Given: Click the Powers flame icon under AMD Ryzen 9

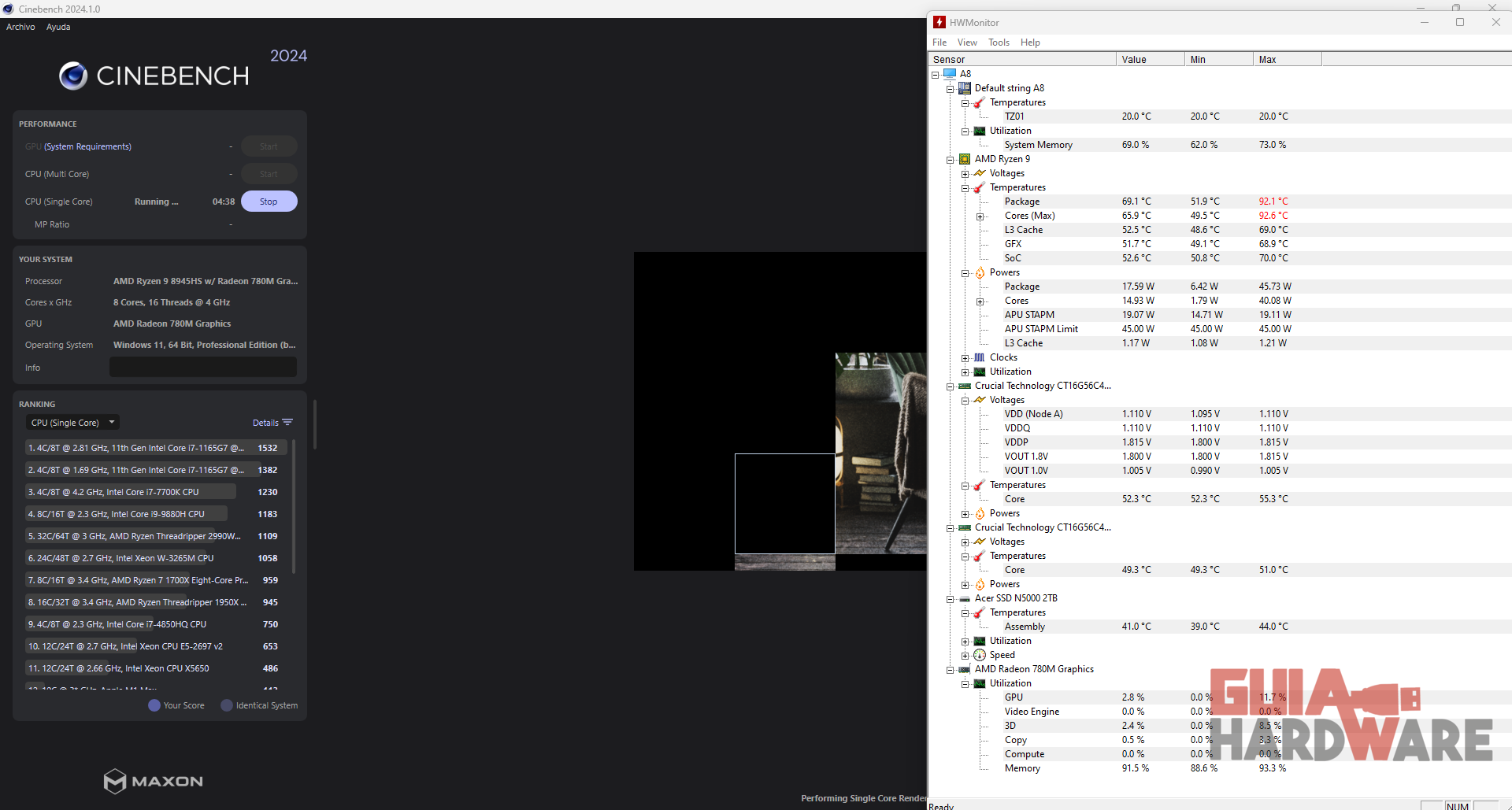Looking at the screenshot, I should [980, 272].
